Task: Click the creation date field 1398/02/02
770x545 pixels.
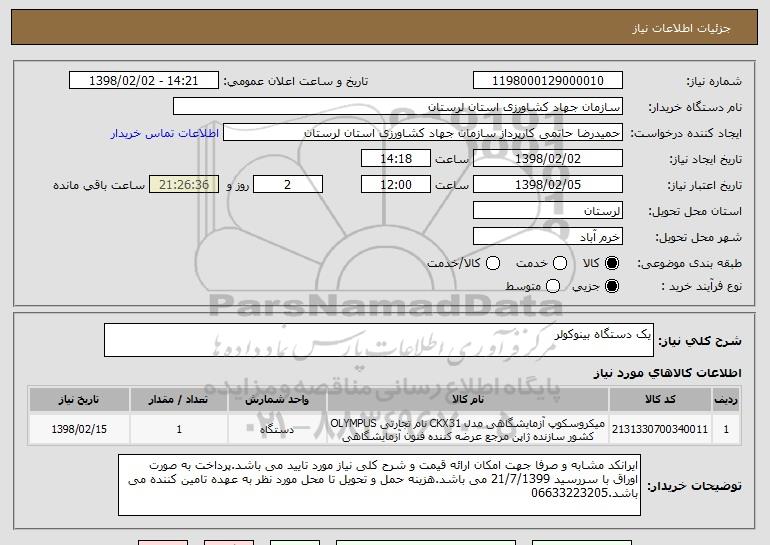Action: tap(548, 159)
